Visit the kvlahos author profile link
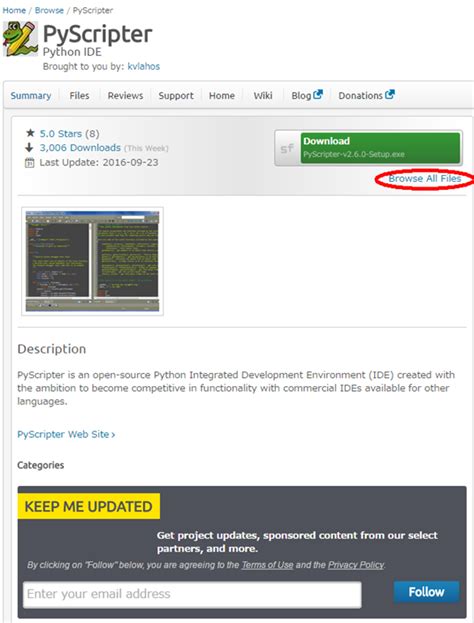Screen dimensions: 474x623 click(143, 66)
